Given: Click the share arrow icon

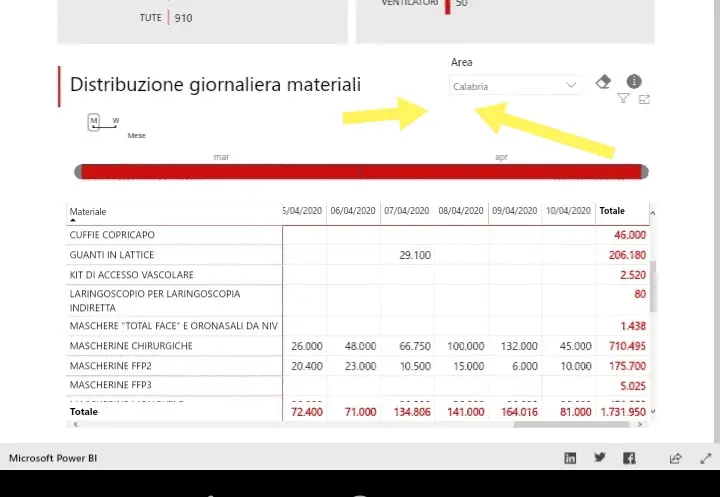Looking at the screenshot, I should (x=675, y=458).
